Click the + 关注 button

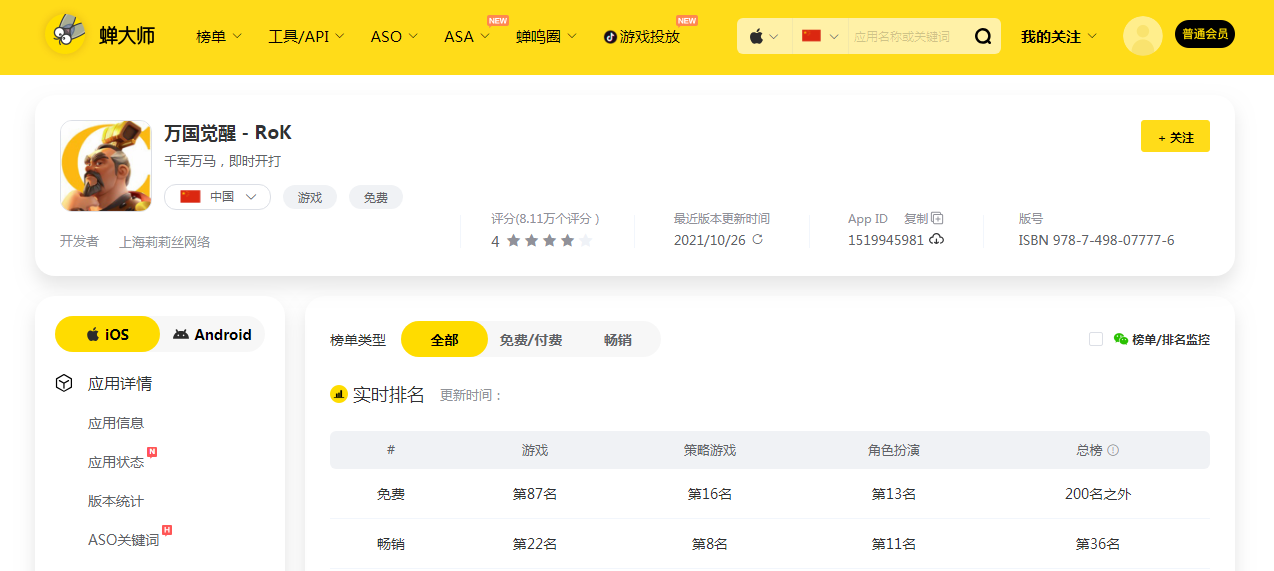(1175, 137)
